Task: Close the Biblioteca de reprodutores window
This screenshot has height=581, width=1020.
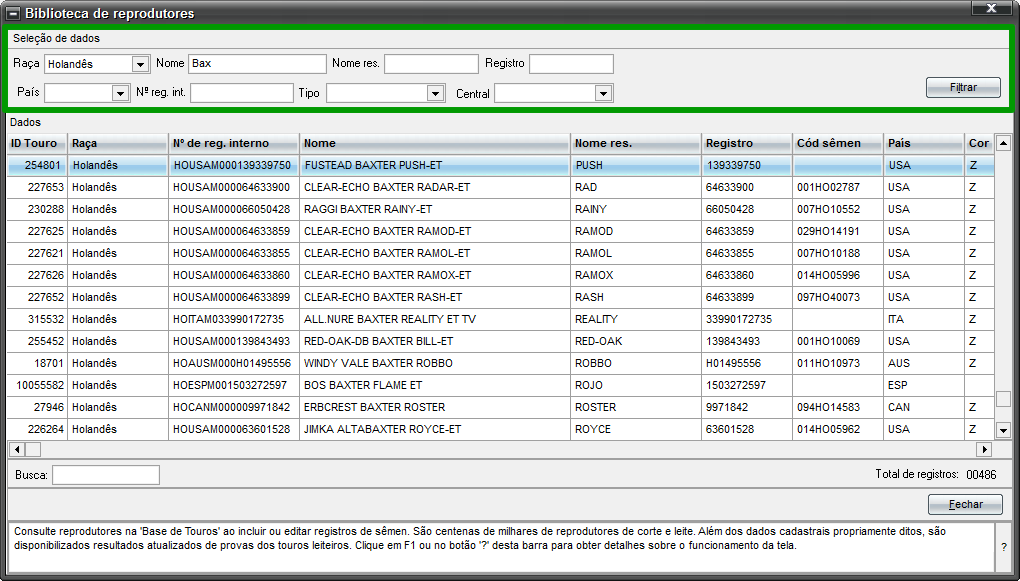Action: click(x=991, y=8)
